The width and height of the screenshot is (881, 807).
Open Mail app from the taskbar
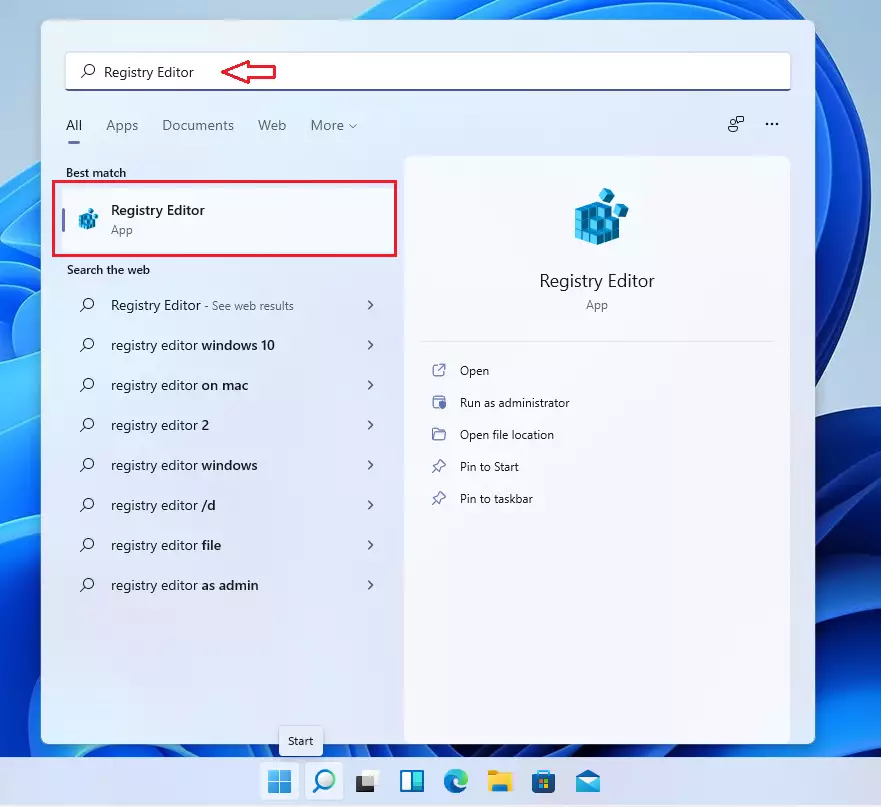pyautogui.click(x=588, y=781)
